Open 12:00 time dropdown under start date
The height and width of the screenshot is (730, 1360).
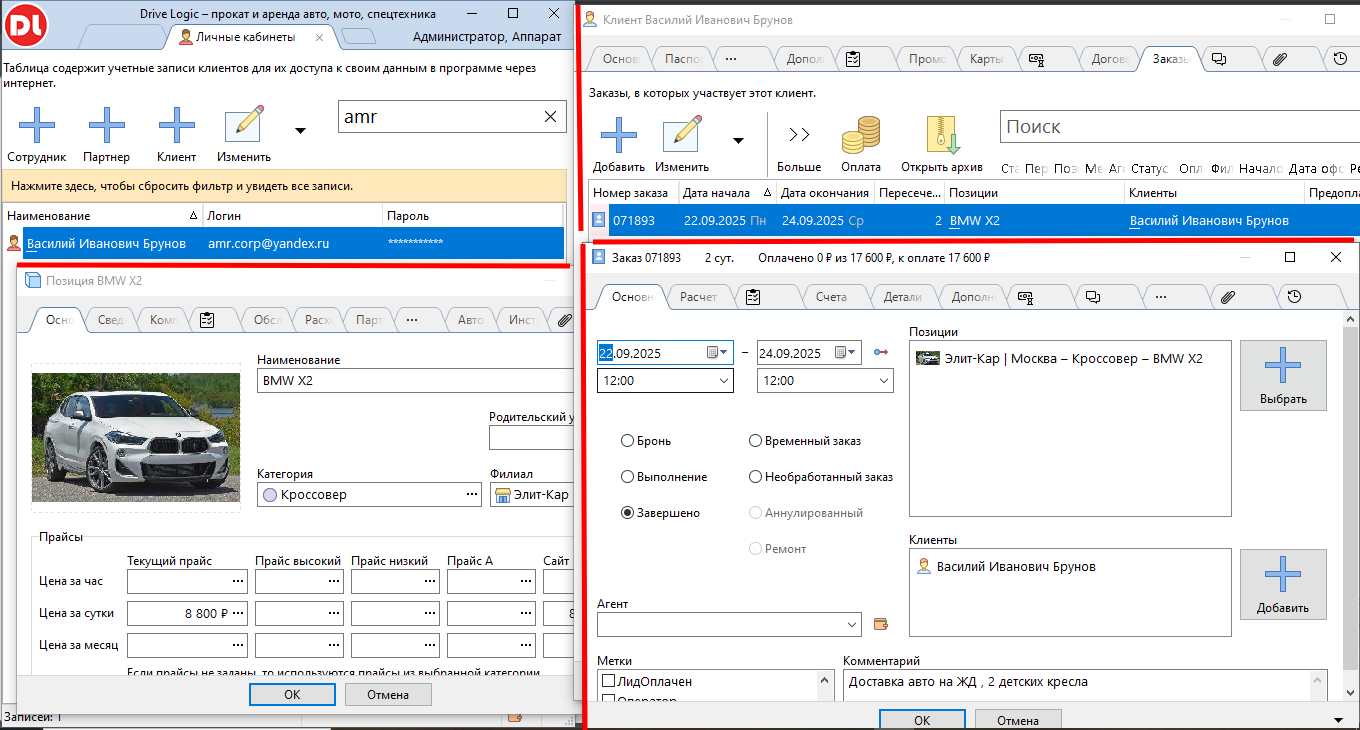723,381
